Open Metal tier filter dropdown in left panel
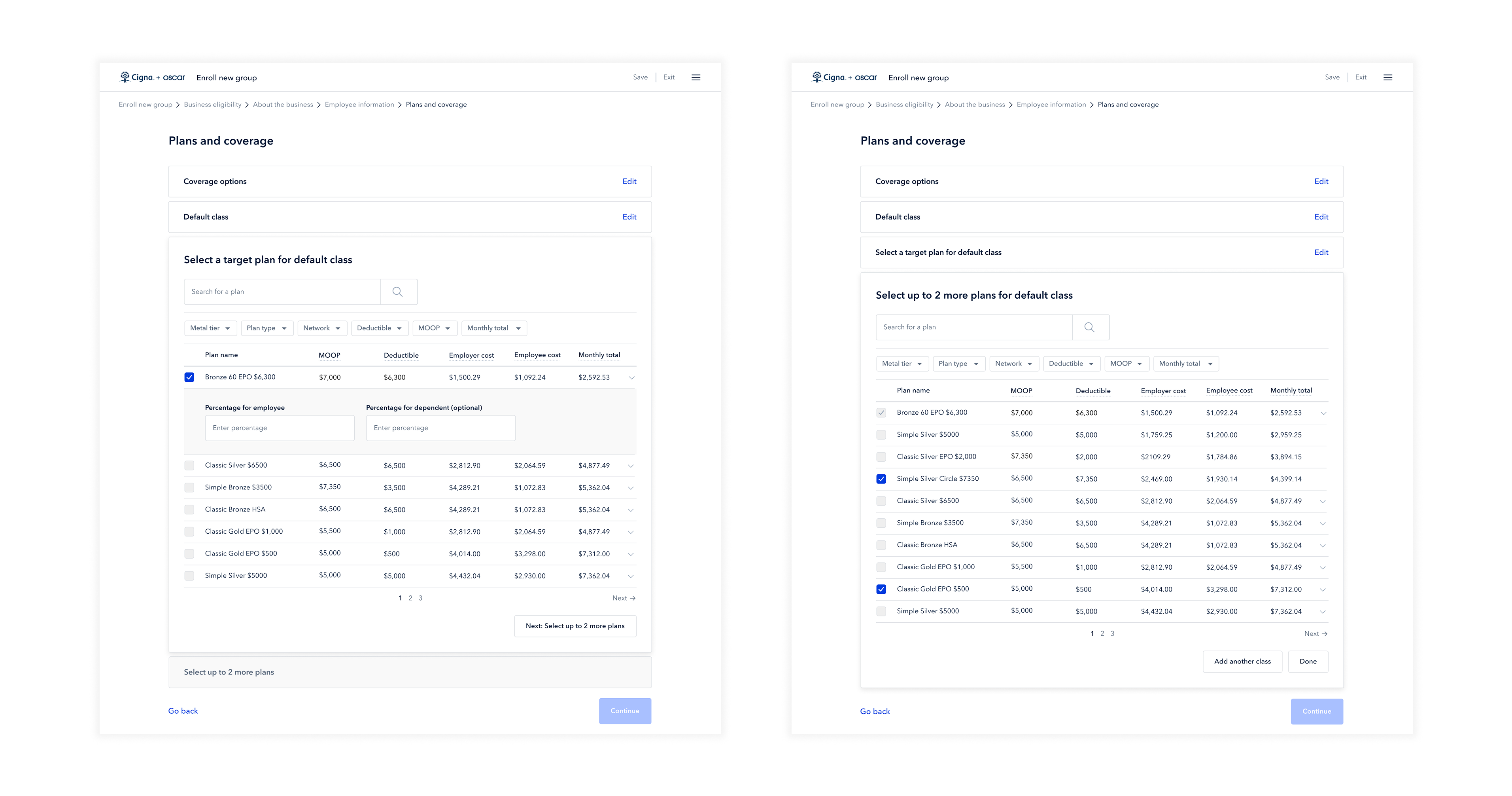Viewport: 1512px width, 796px height. pos(210,328)
